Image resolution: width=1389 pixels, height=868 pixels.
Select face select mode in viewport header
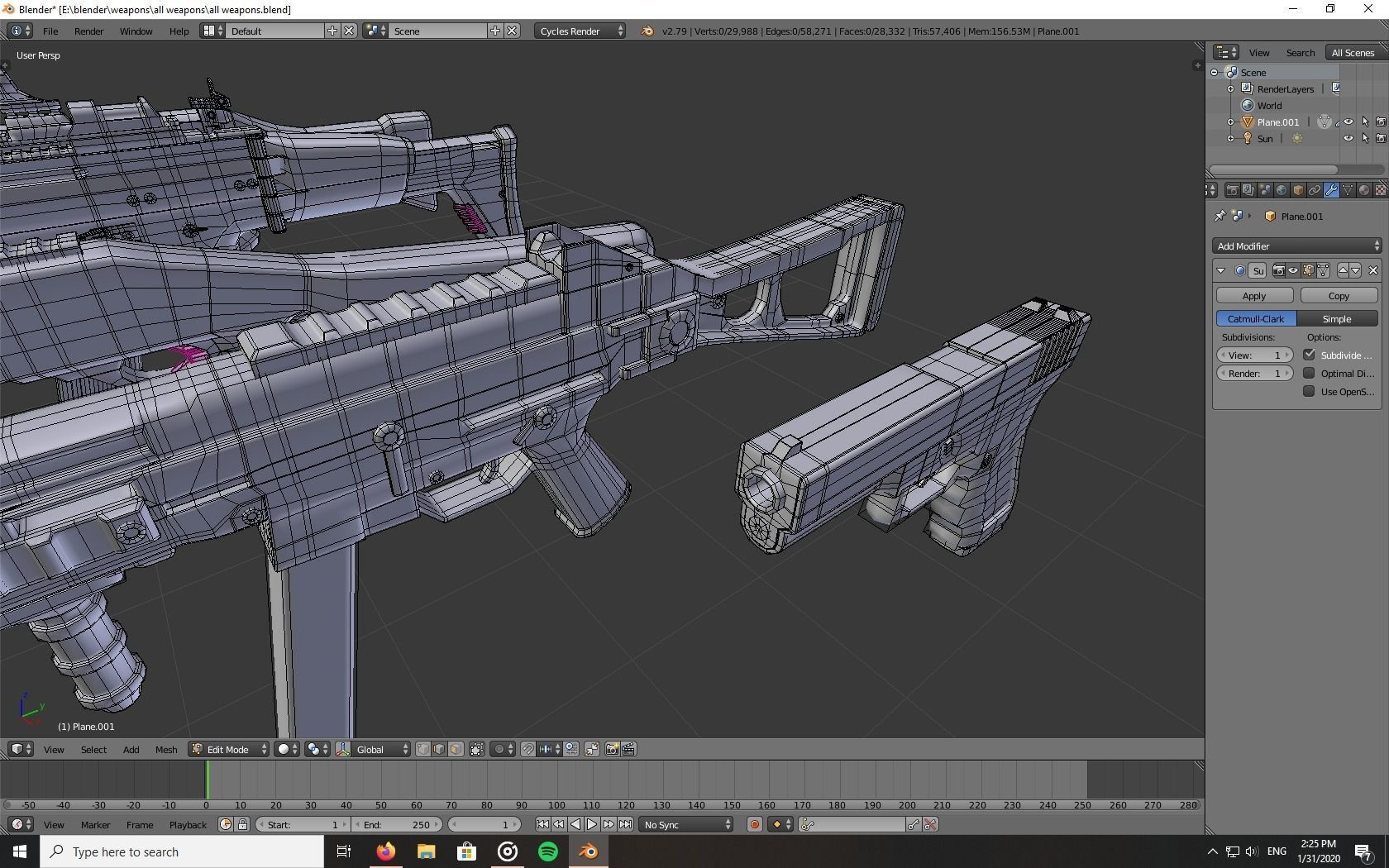click(456, 749)
